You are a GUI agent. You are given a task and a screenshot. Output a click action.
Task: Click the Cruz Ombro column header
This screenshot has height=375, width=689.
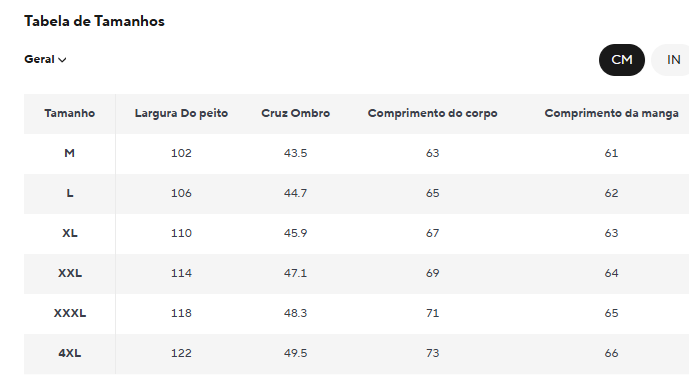[295, 113]
